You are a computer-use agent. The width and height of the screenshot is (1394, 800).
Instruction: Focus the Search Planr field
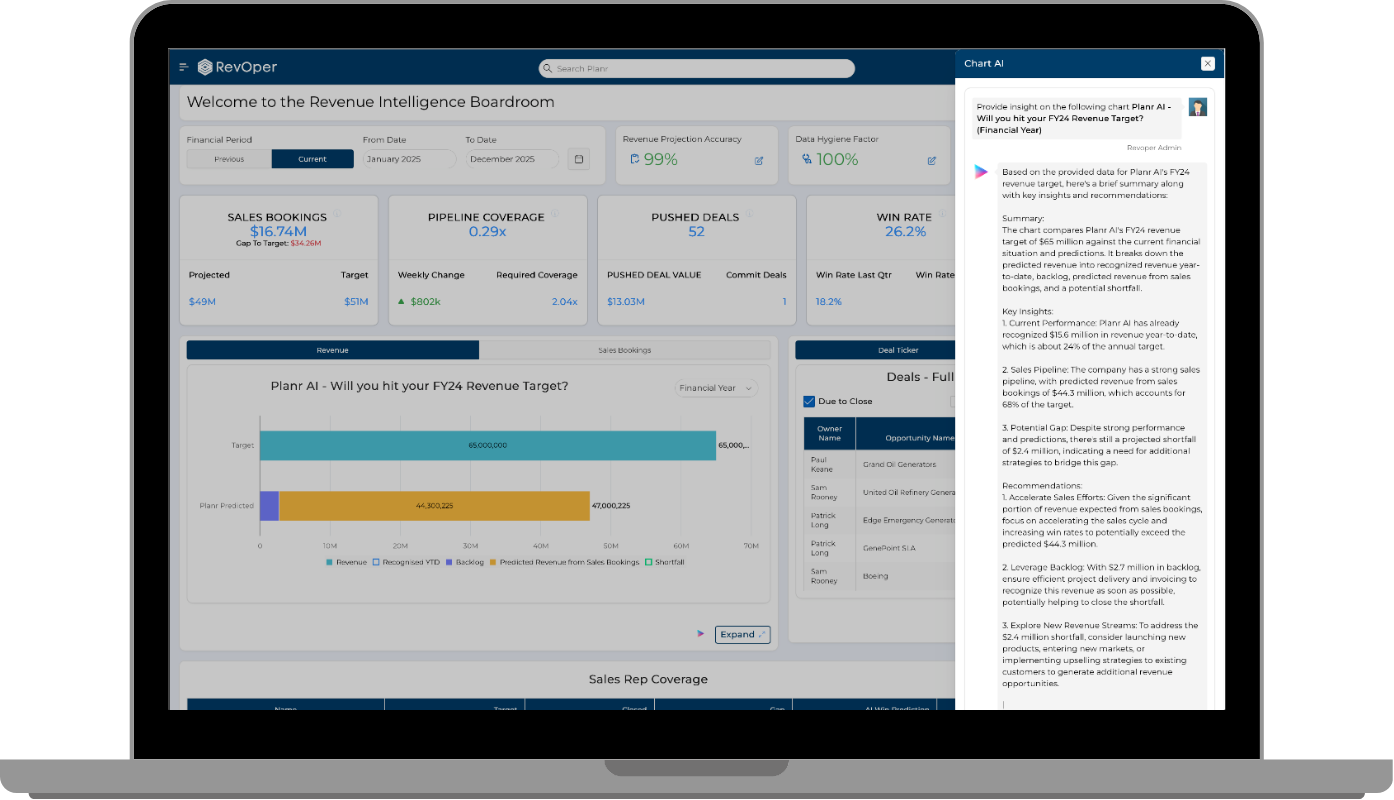click(x=697, y=68)
